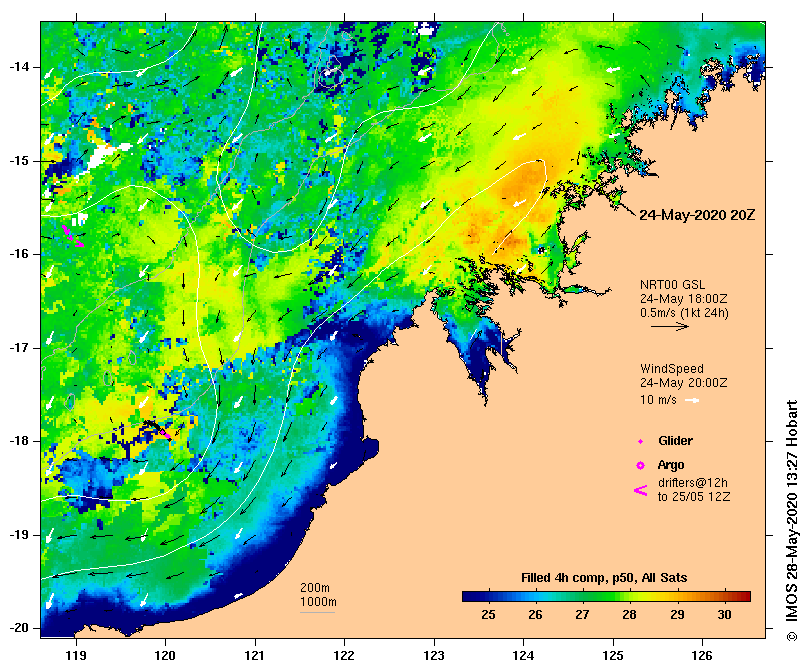Click the latitude label -19
The width and height of the screenshot is (809, 672).
[20, 535]
